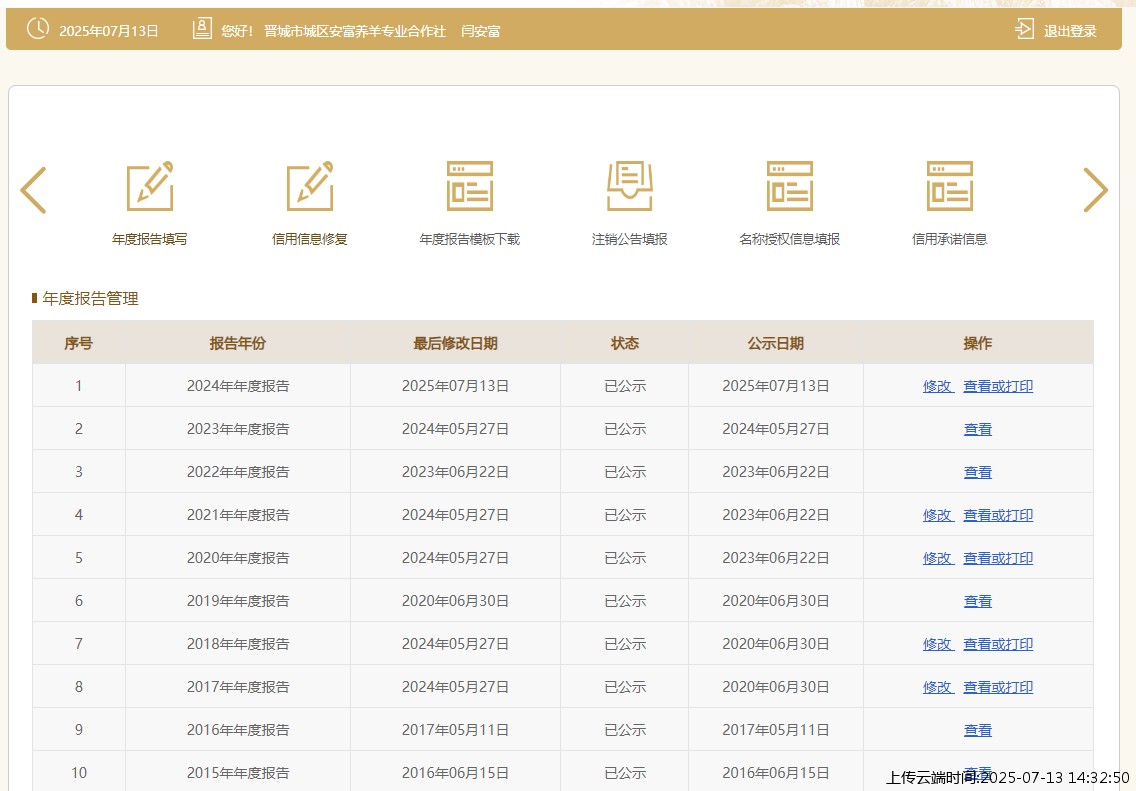Click last-modified date 2017年05月11日
The height and width of the screenshot is (791, 1136).
coord(455,730)
